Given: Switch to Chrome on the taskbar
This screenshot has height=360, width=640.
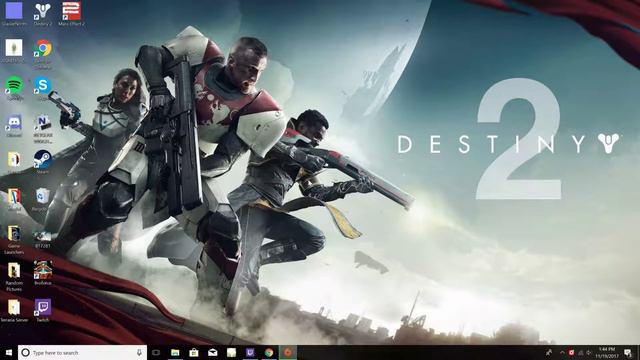Looking at the screenshot, I should [x=269, y=353].
